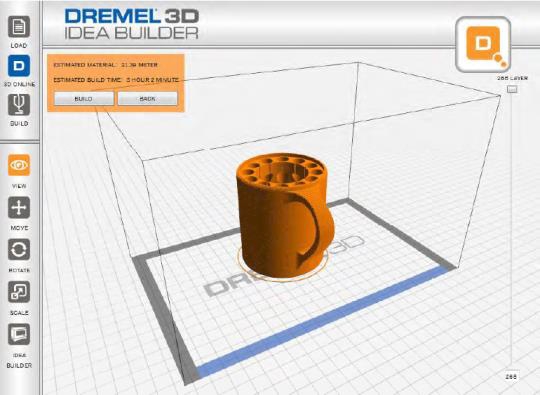Screen dimensions: 540x395
Task: Select the Move tool icon
Action: pyautogui.click(x=19, y=208)
